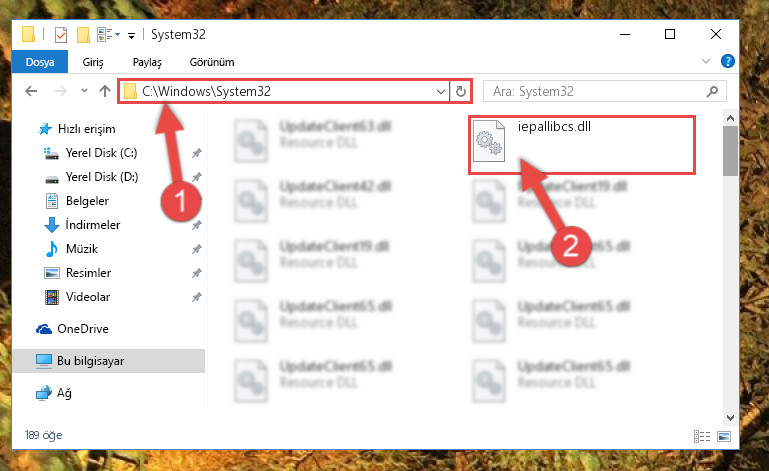Image resolution: width=769 pixels, height=471 pixels.
Task: Click the New folder icon in the quick access toolbar
Action: click(x=83, y=35)
